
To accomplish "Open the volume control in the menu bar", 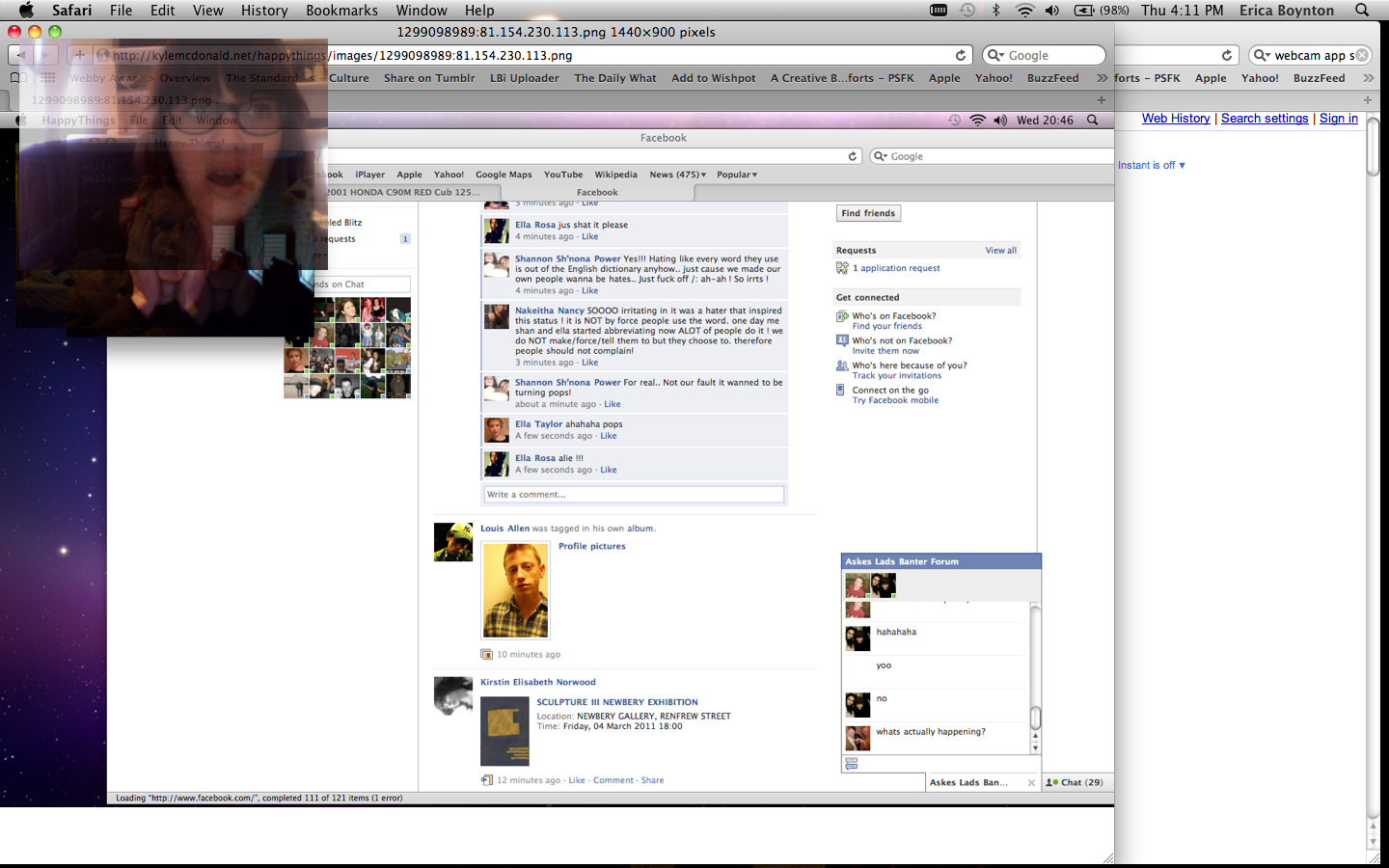I will coord(1051,10).
